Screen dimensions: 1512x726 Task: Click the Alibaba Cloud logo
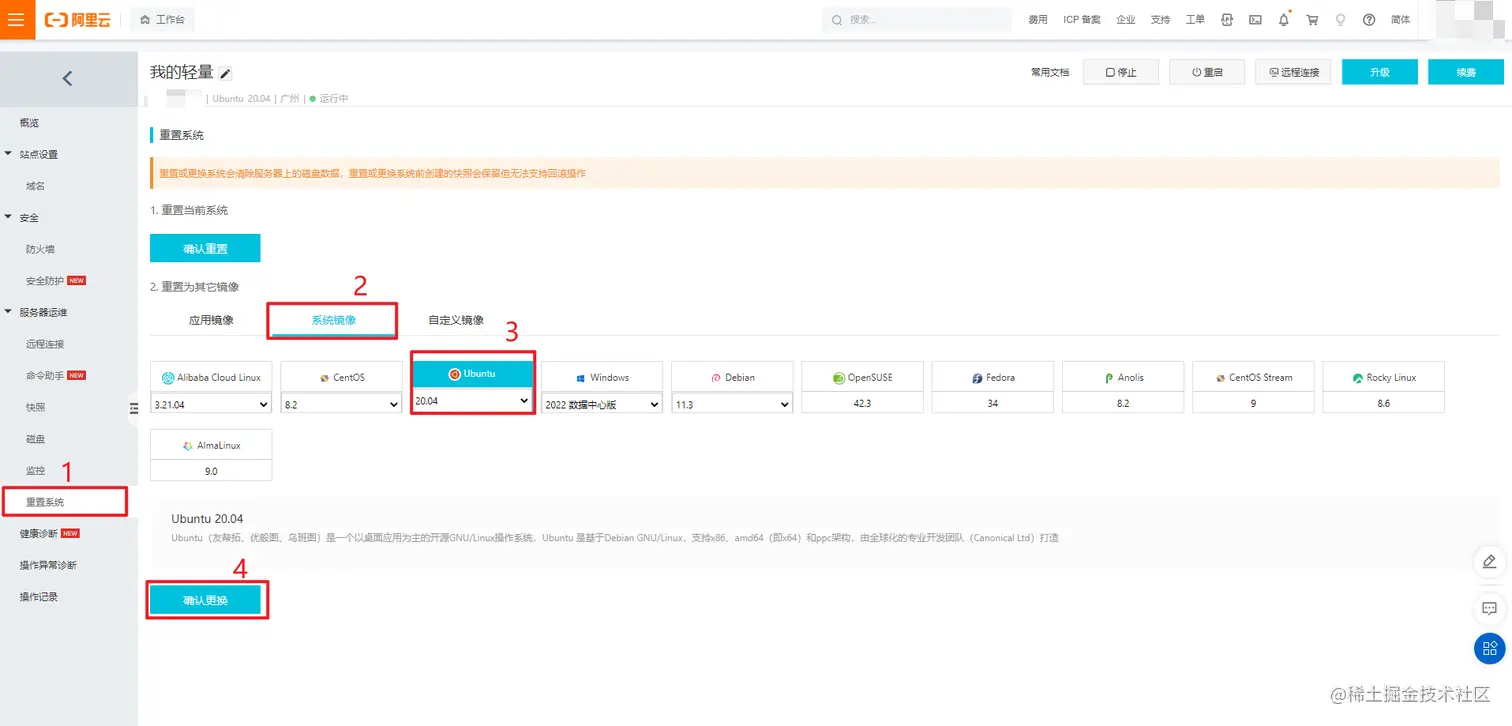[x=78, y=20]
